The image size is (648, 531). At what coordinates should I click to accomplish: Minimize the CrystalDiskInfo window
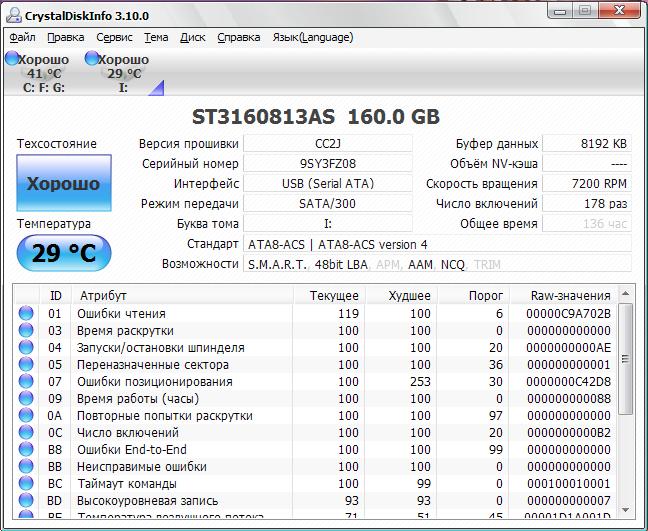pyautogui.click(x=560, y=10)
